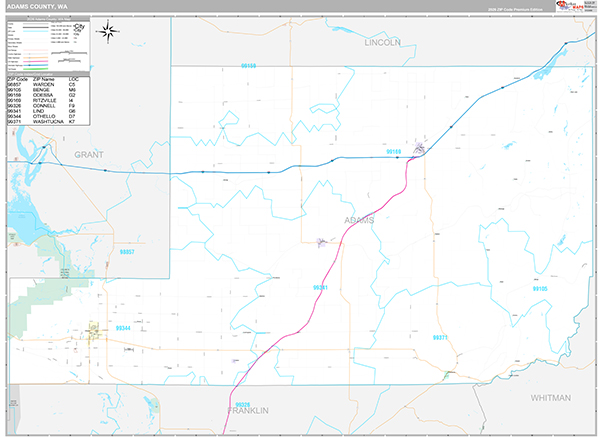Select the OTHELLO row in ZIP index
600x437 pixels.
pyautogui.click(x=48, y=116)
